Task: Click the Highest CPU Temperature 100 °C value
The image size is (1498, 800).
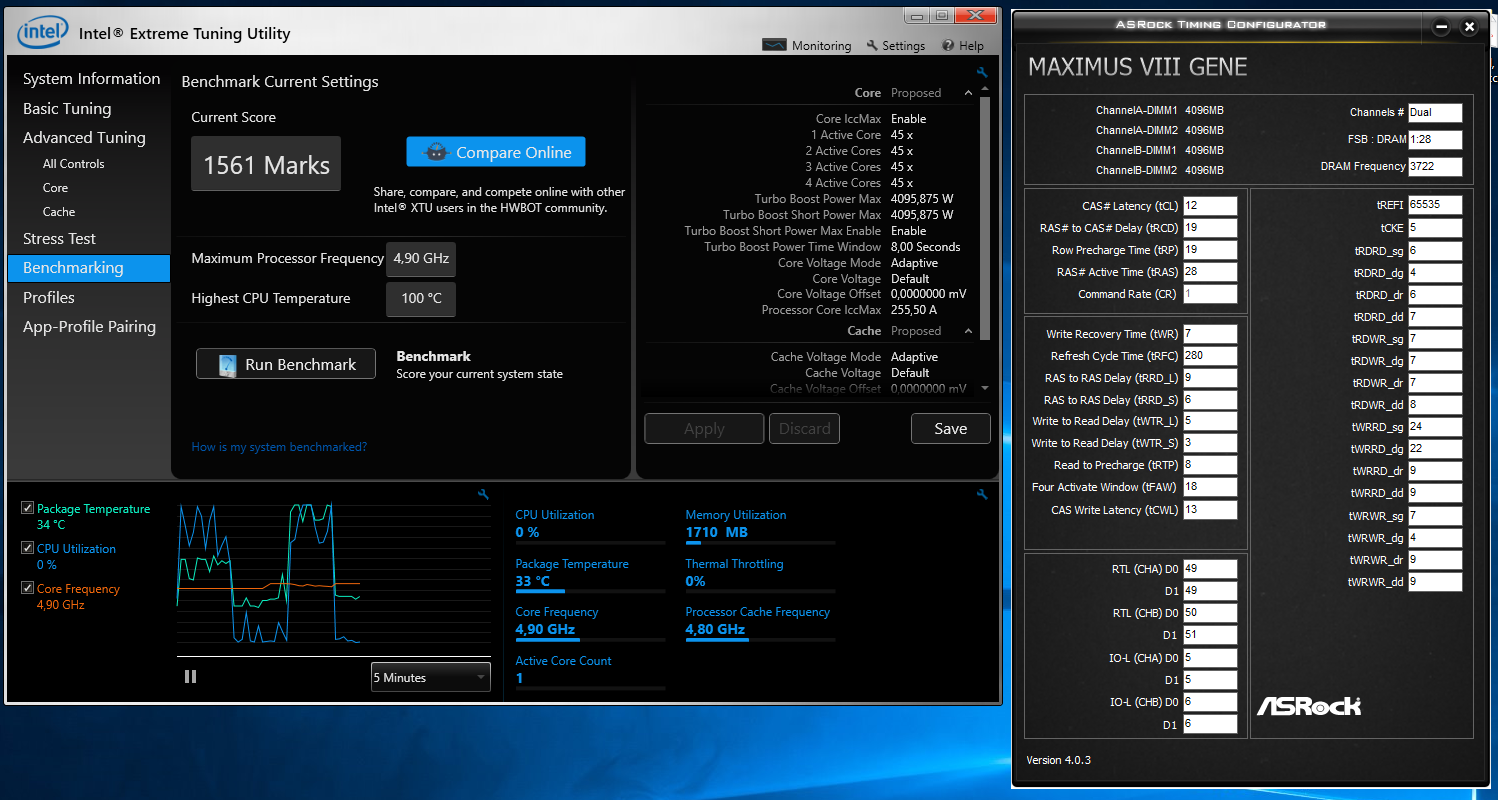Action: 421,299
